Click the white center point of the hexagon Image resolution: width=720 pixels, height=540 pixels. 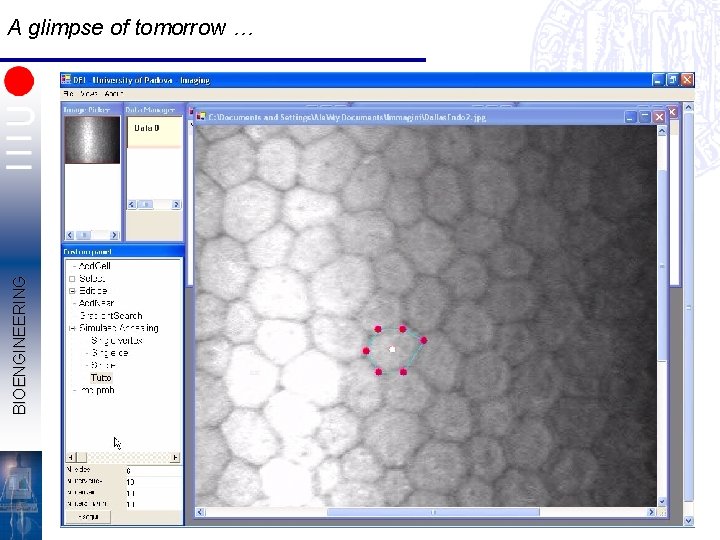coord(392,349)
